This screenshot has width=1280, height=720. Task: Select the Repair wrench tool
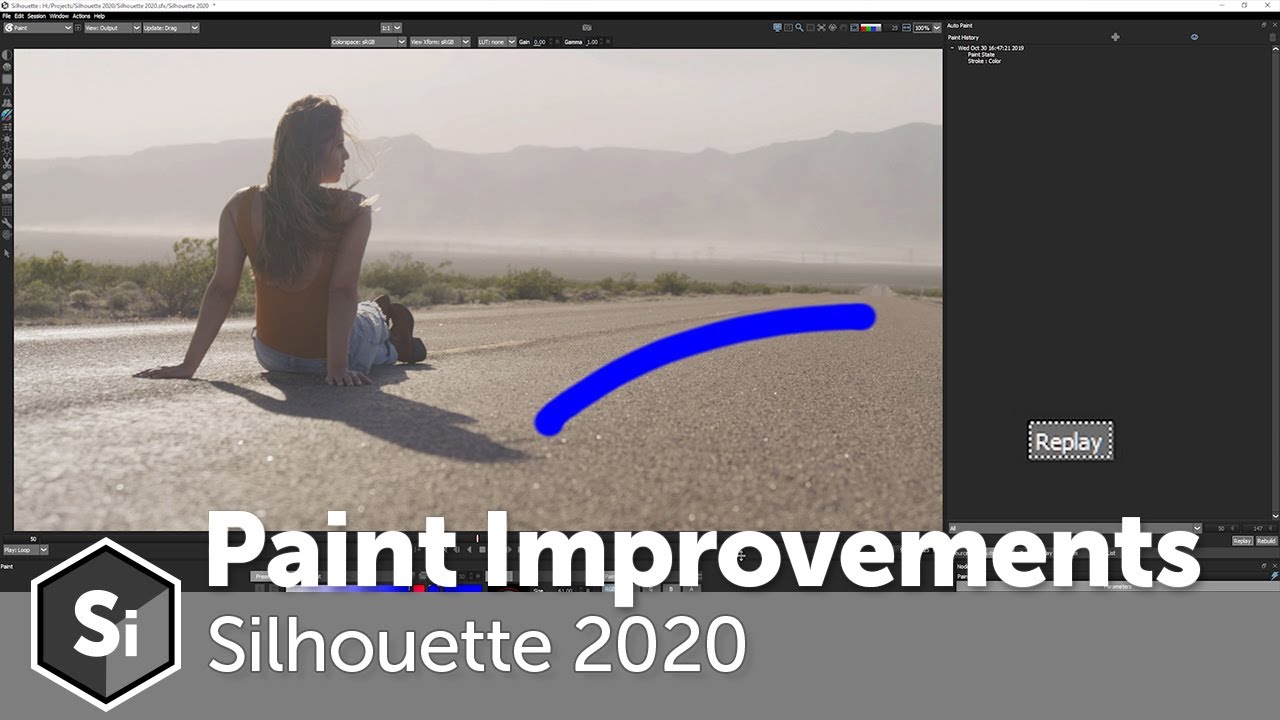tap(7, 224)
